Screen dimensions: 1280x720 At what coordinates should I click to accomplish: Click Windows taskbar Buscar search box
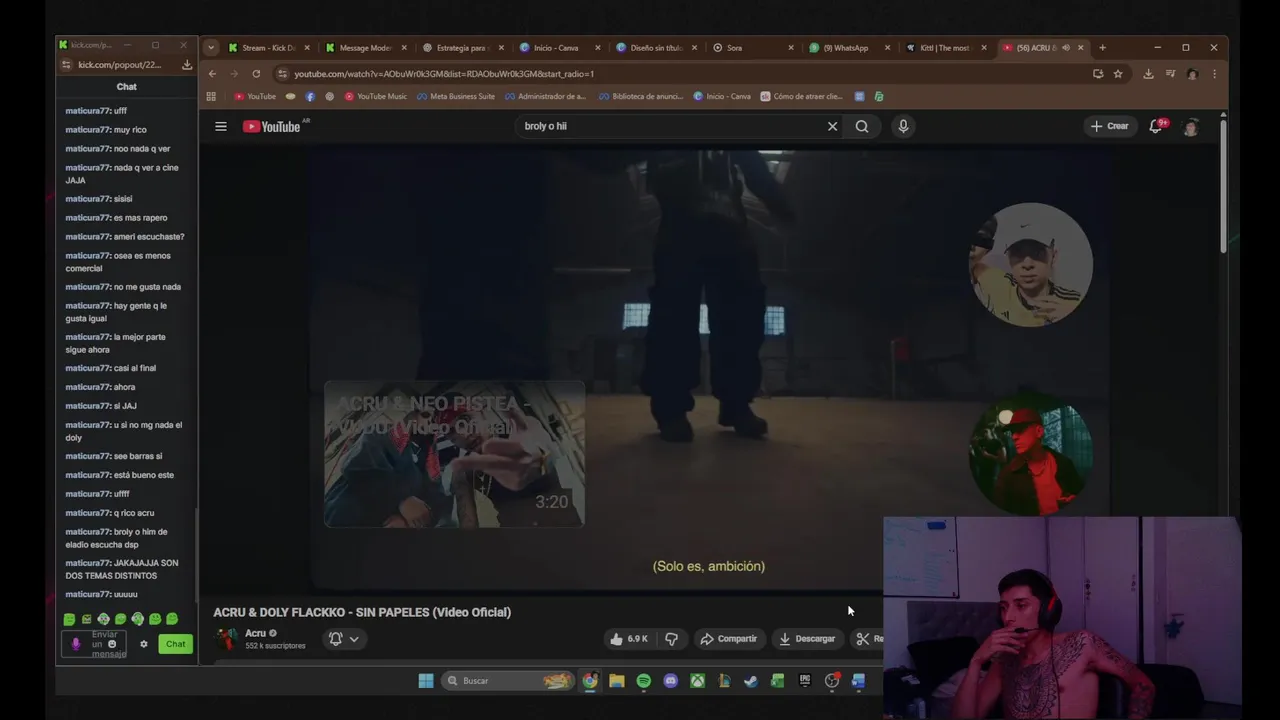pyautogui.click(x=506, y=681)
